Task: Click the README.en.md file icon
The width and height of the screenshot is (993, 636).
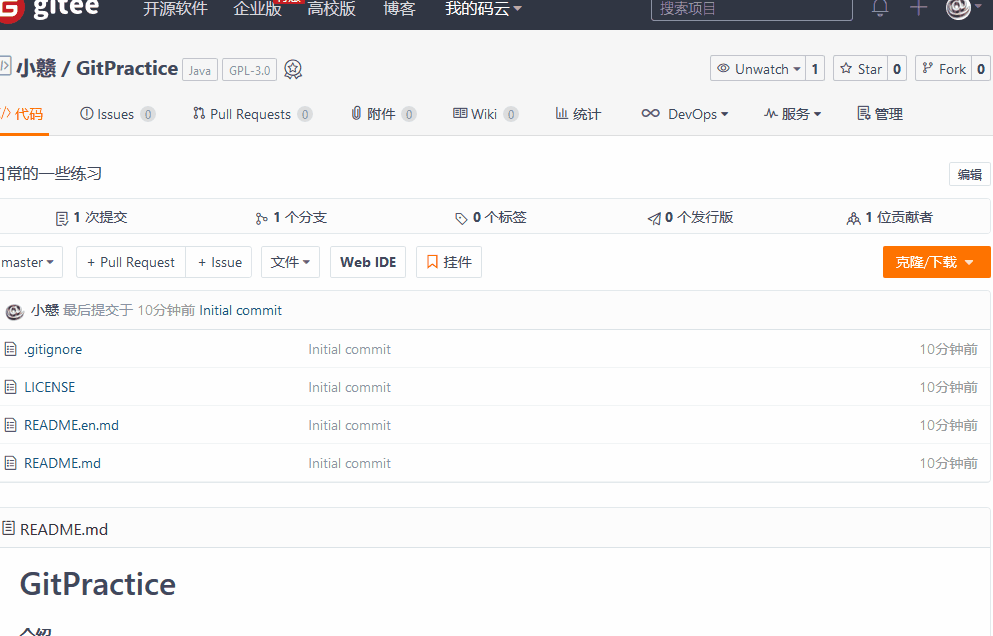Action: coord(10,425)
